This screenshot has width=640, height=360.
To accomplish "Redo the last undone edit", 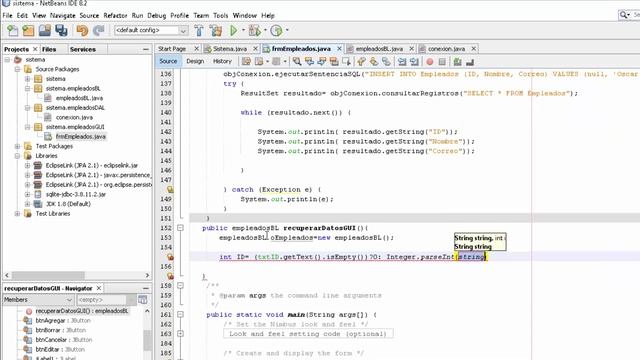I will tap(98, 31).
